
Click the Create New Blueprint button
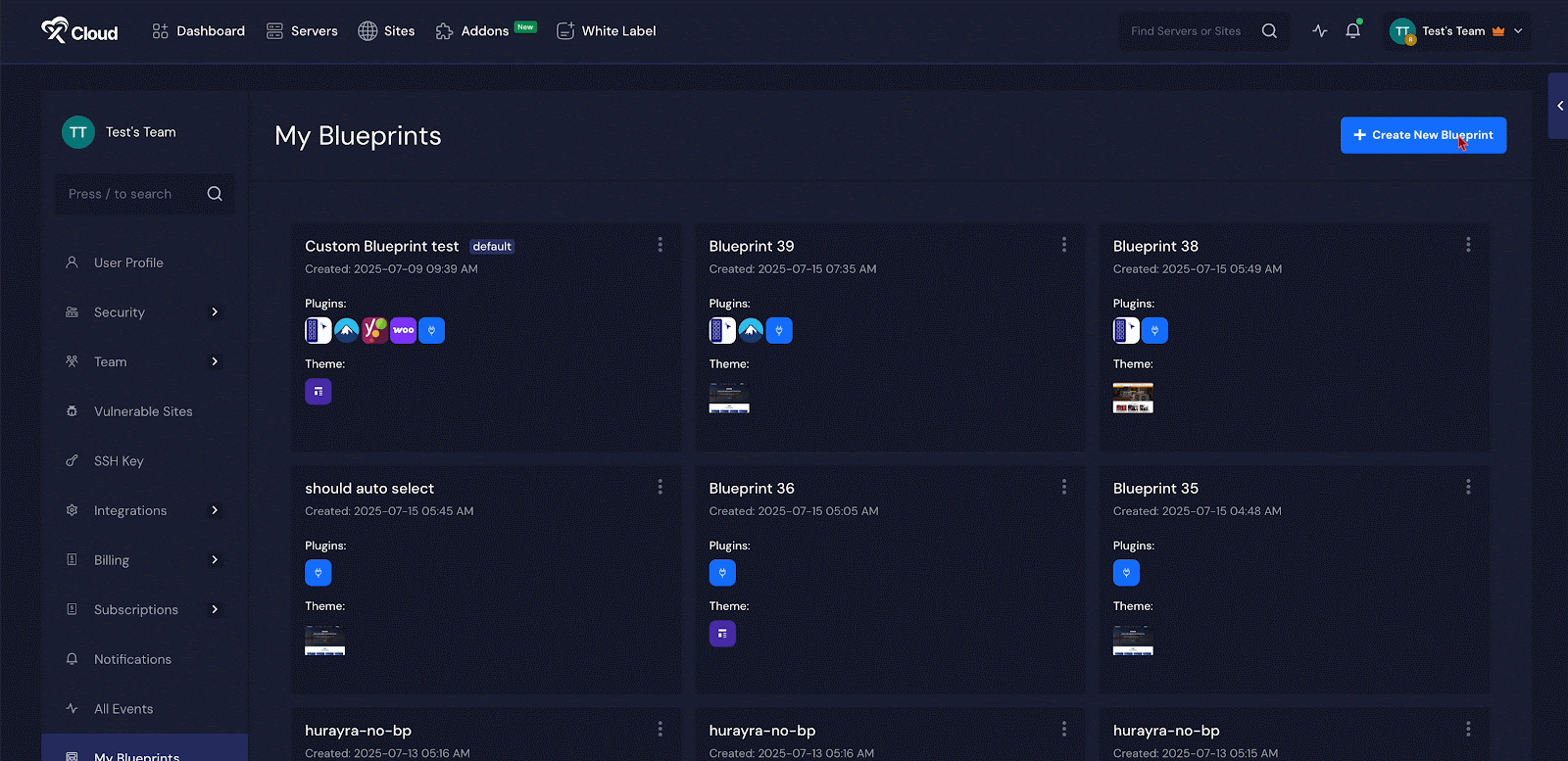point(1423,135)
